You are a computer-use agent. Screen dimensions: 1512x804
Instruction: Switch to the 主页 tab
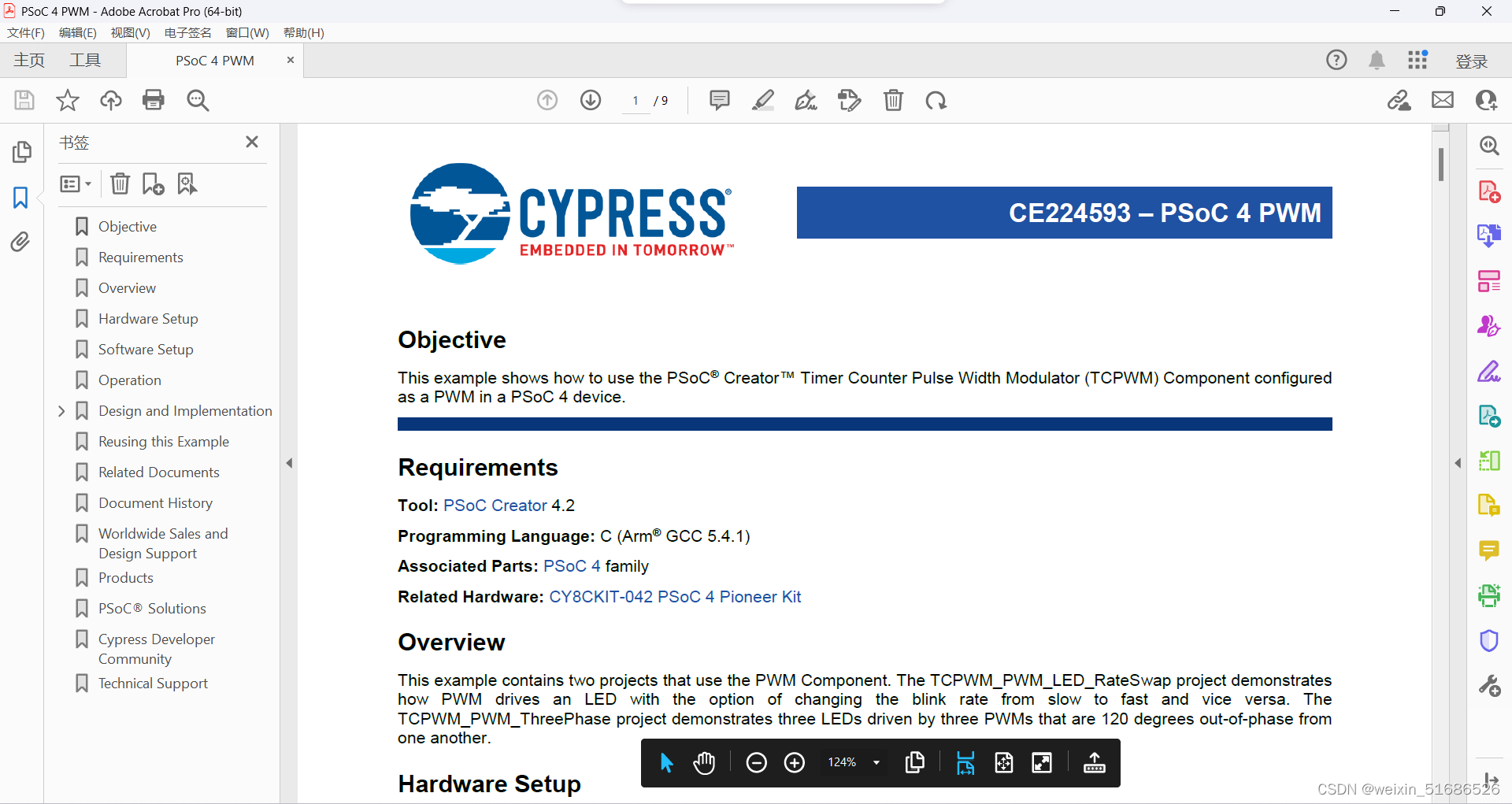(29, 61)
